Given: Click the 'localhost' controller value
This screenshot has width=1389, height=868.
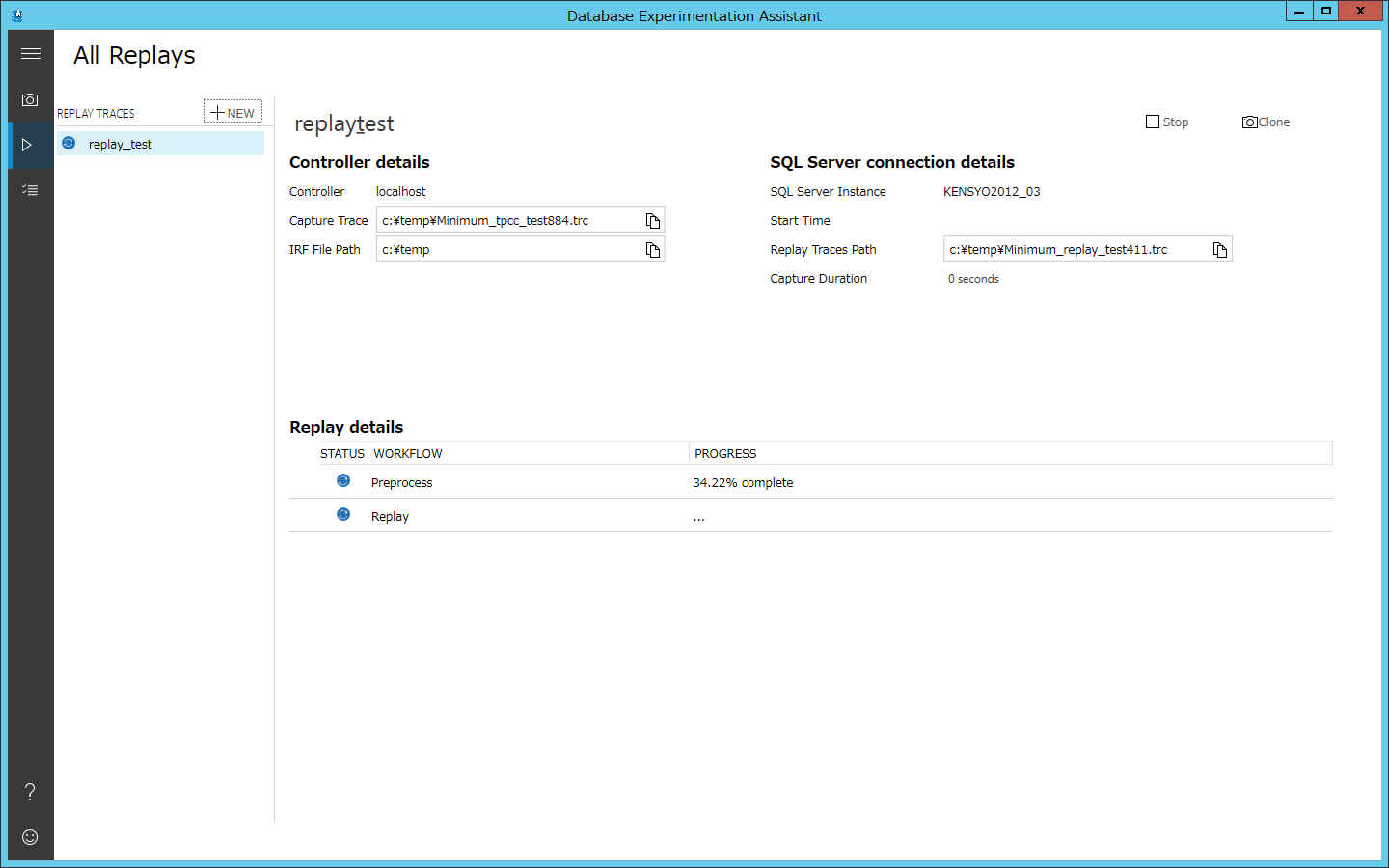Looking at the screenshot, I should click(400, 191).
